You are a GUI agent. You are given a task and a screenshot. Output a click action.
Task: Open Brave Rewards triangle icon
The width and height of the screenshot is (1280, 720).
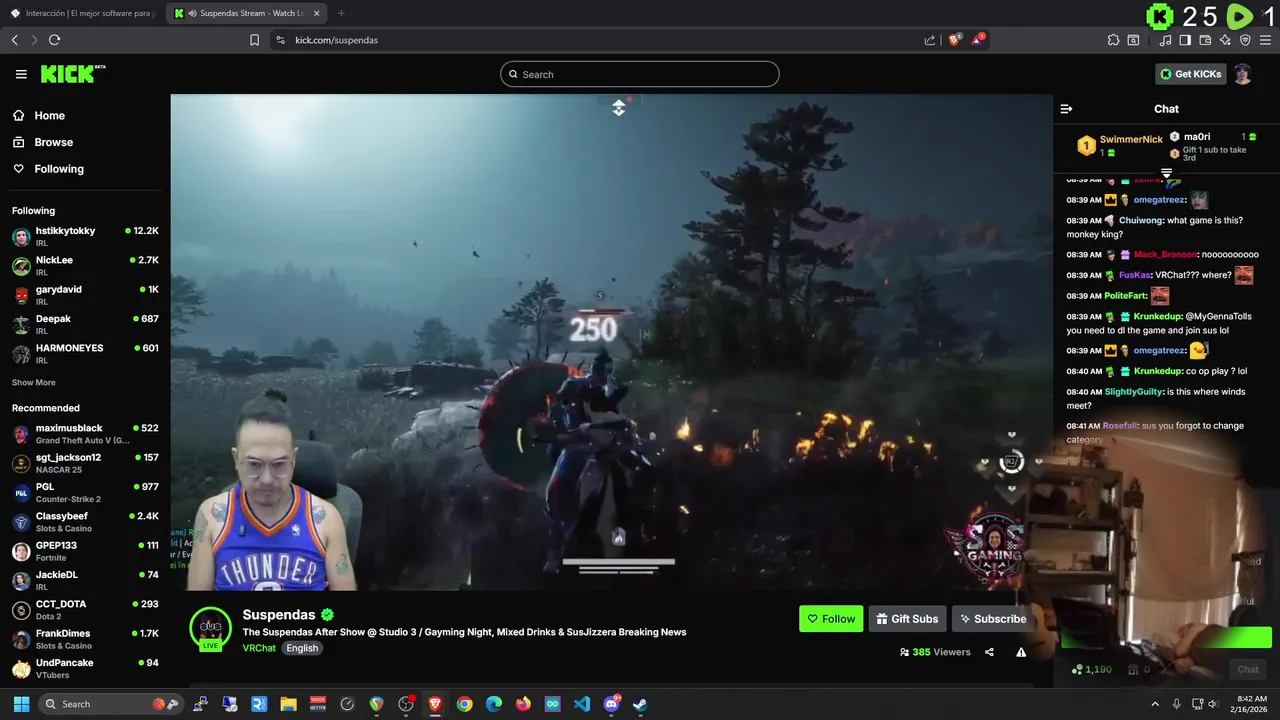(977, 40)
